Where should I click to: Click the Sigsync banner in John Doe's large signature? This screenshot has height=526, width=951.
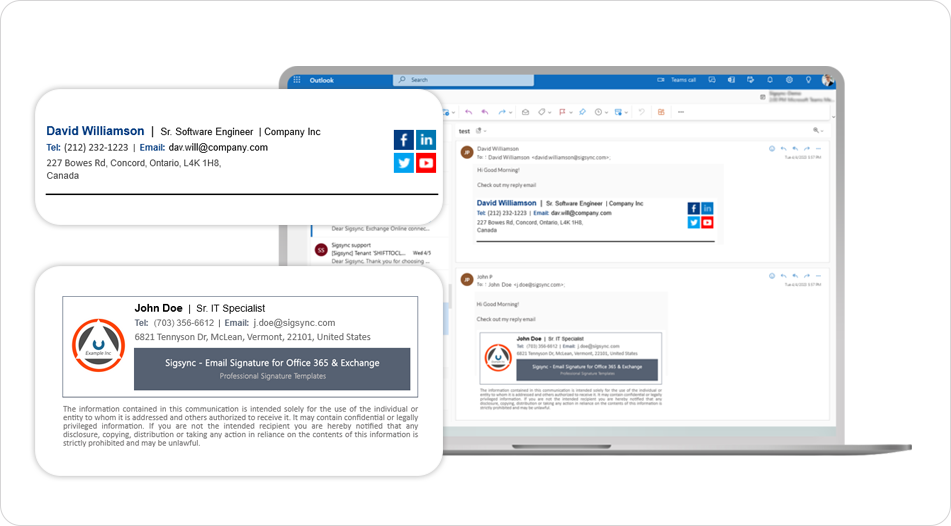pos(272,368)
